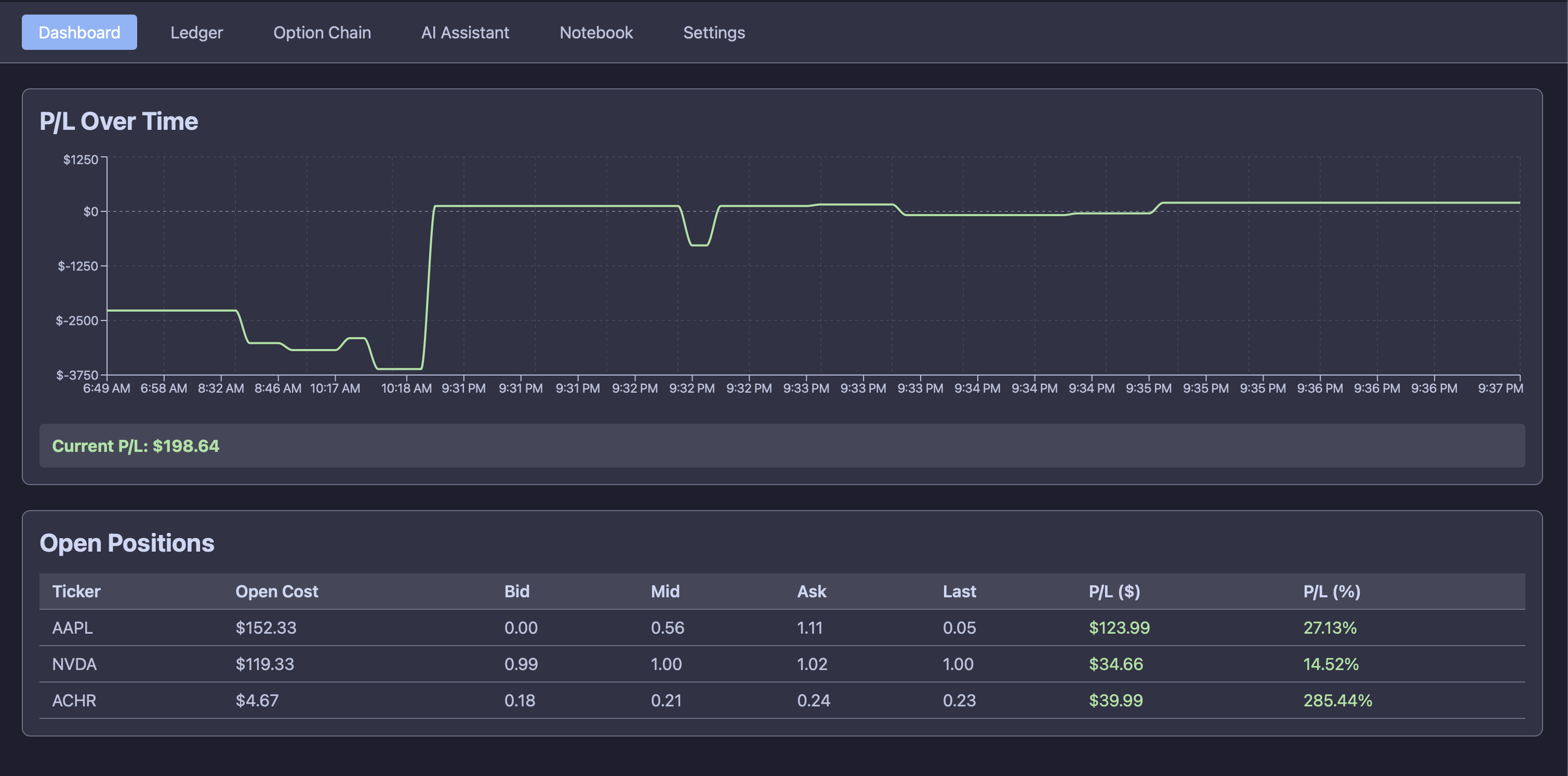
Task: Click the 10:17 AM x-axis label
Action: point(335,389)
